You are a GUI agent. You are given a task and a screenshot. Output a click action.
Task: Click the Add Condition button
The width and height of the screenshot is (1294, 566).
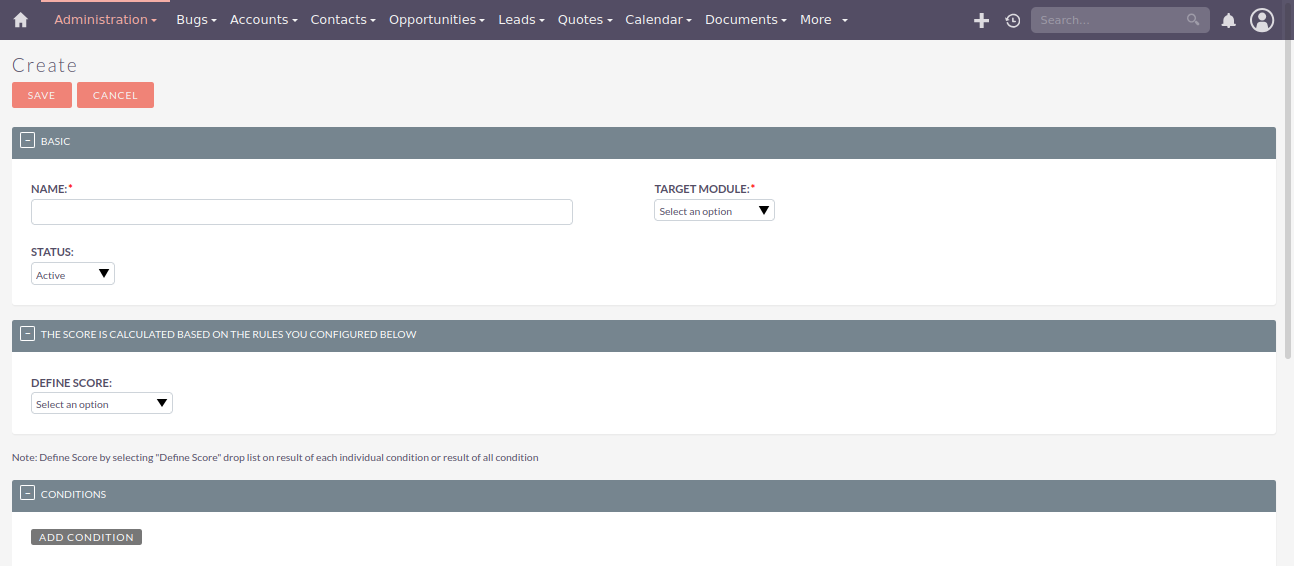tap(86, 537)
